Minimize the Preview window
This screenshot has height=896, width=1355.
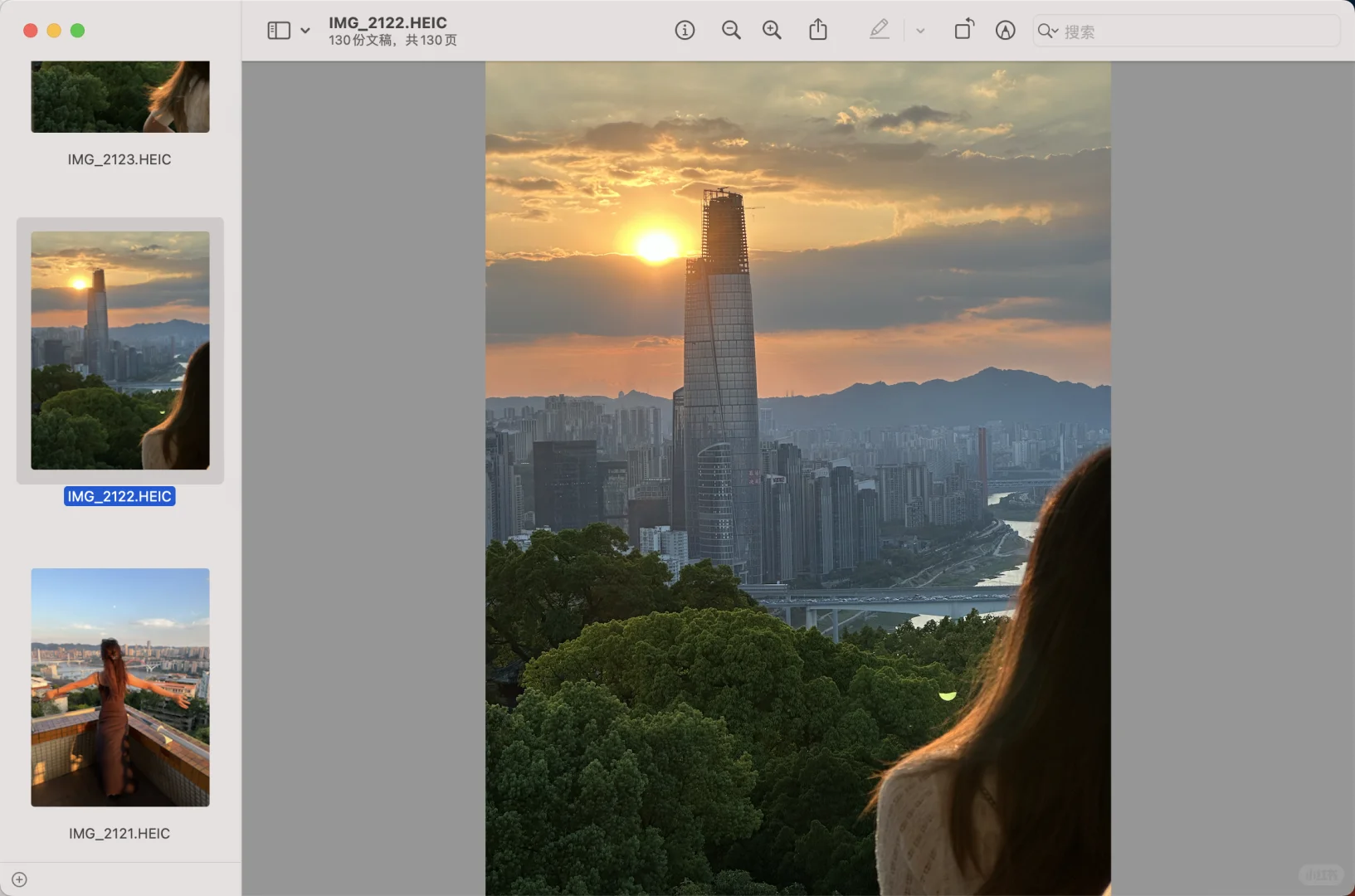54,31
